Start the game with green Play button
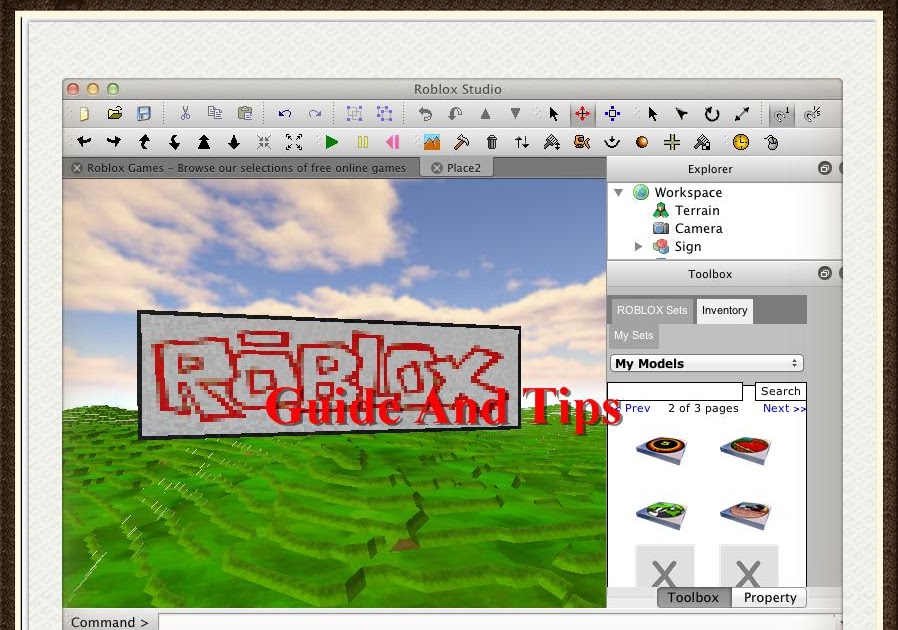 332,142
